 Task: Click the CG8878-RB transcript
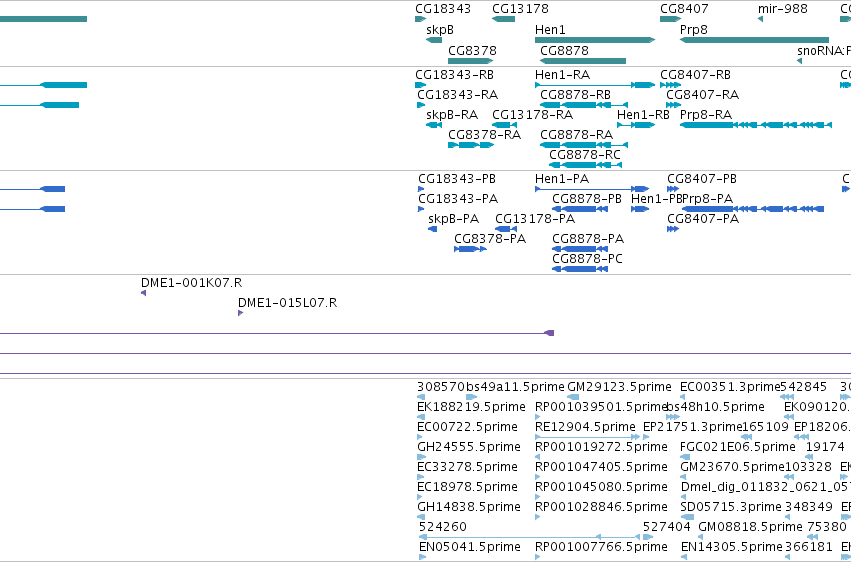click(x=584, y=105)
